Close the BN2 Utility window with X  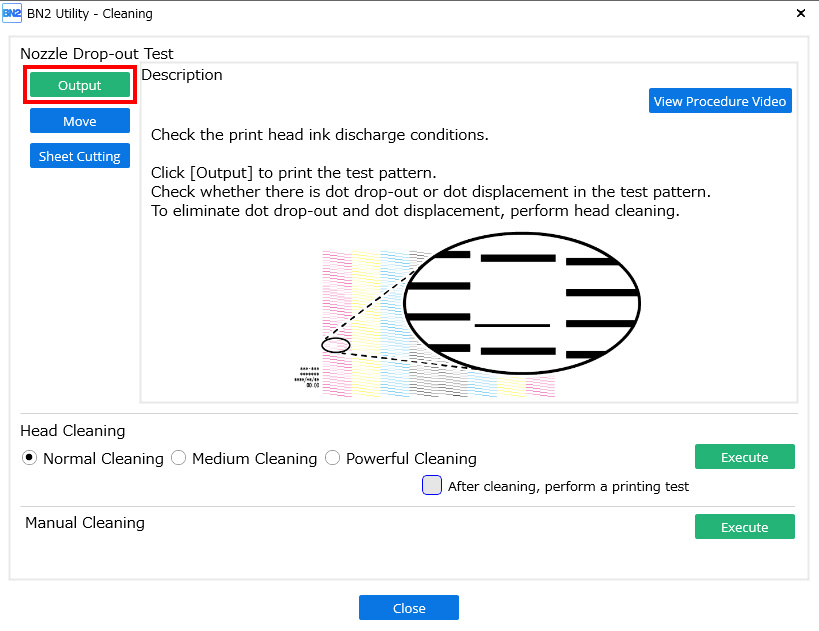[x=800, y=14]
